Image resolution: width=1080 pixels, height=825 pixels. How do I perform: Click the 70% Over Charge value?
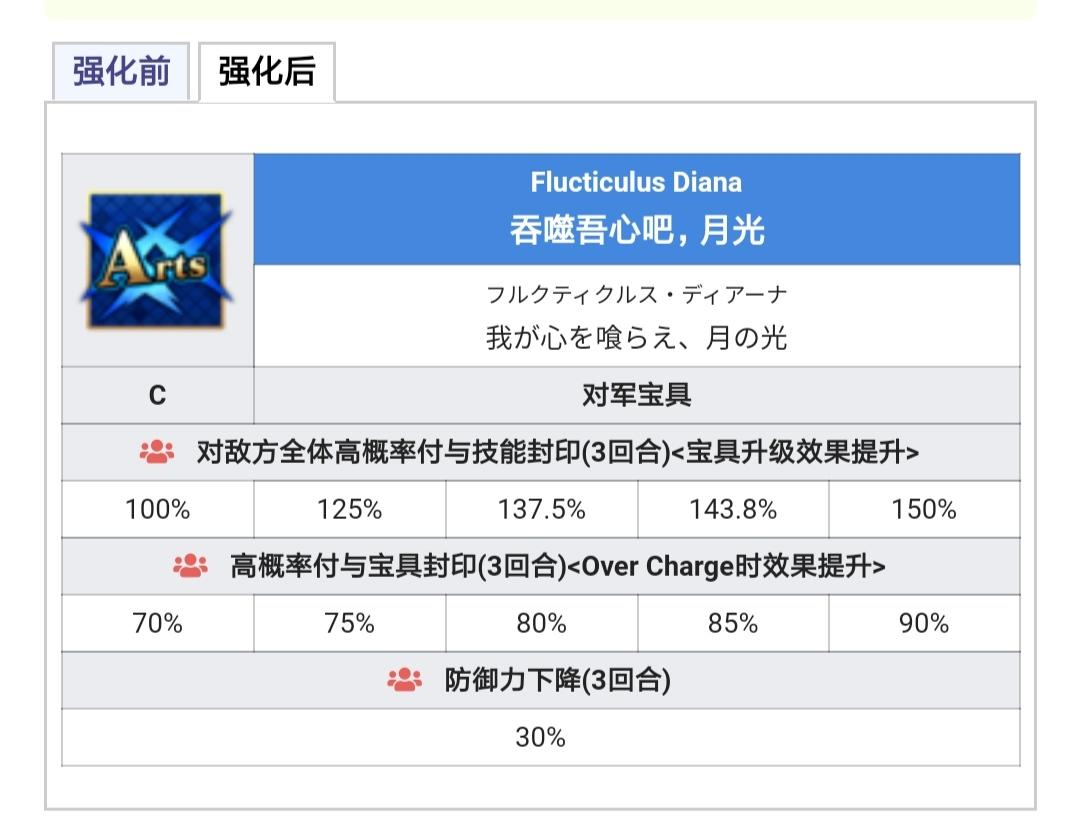click(157, 624)
